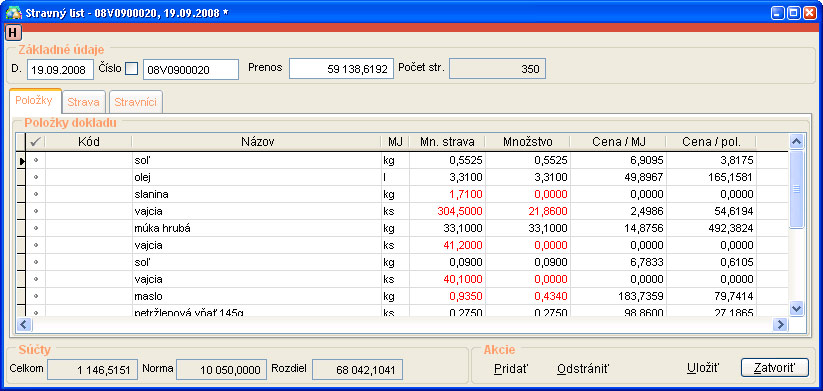Click the date field showing 19.09.2008
Image resolution: width=823 pixels, height=391 pixels.
pos(60,69)
